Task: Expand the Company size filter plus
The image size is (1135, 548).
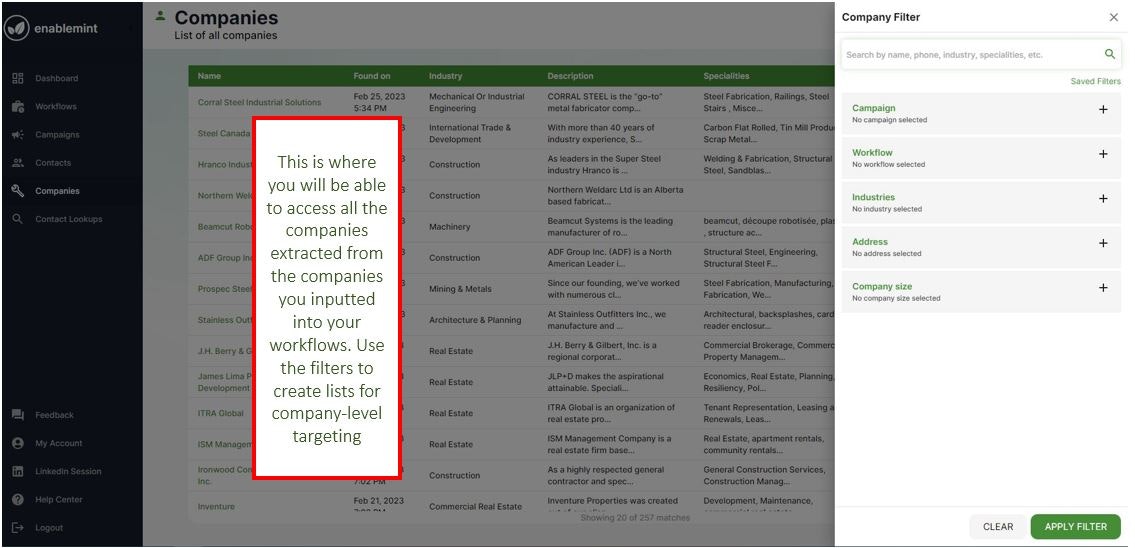Action: click(1103, 287)
